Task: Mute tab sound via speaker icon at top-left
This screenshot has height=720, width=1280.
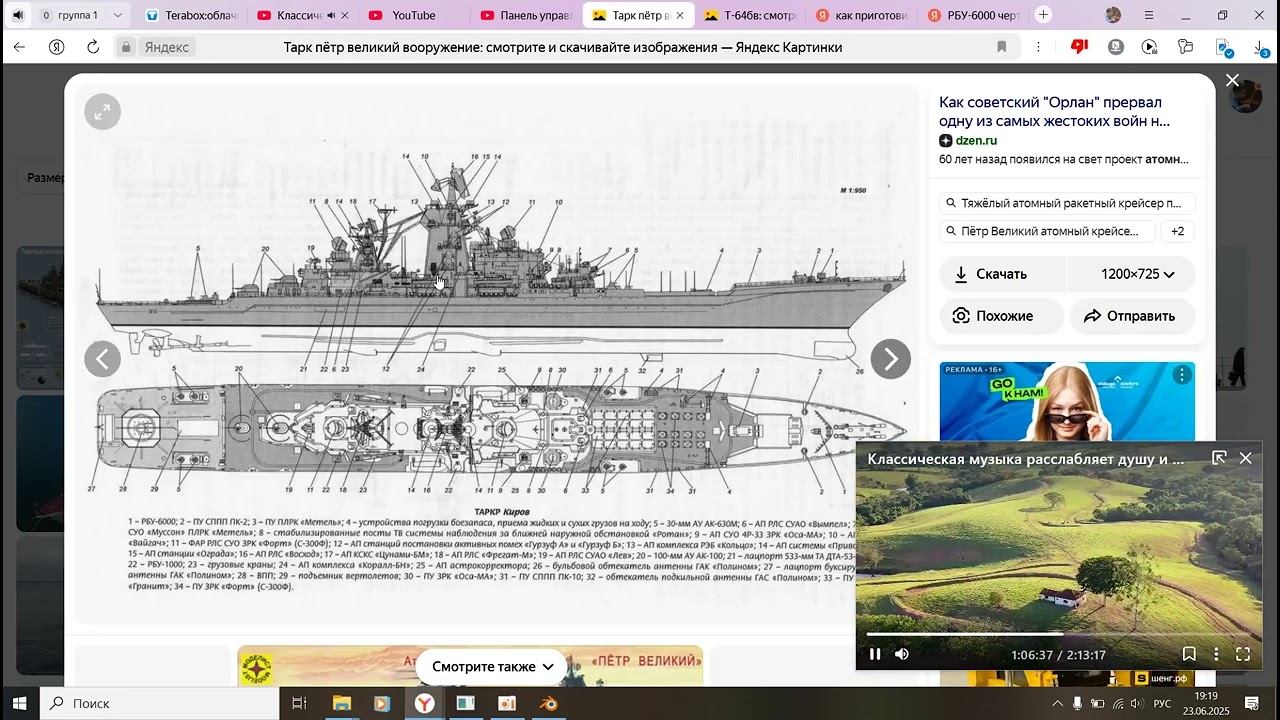Action: (18, 15)
